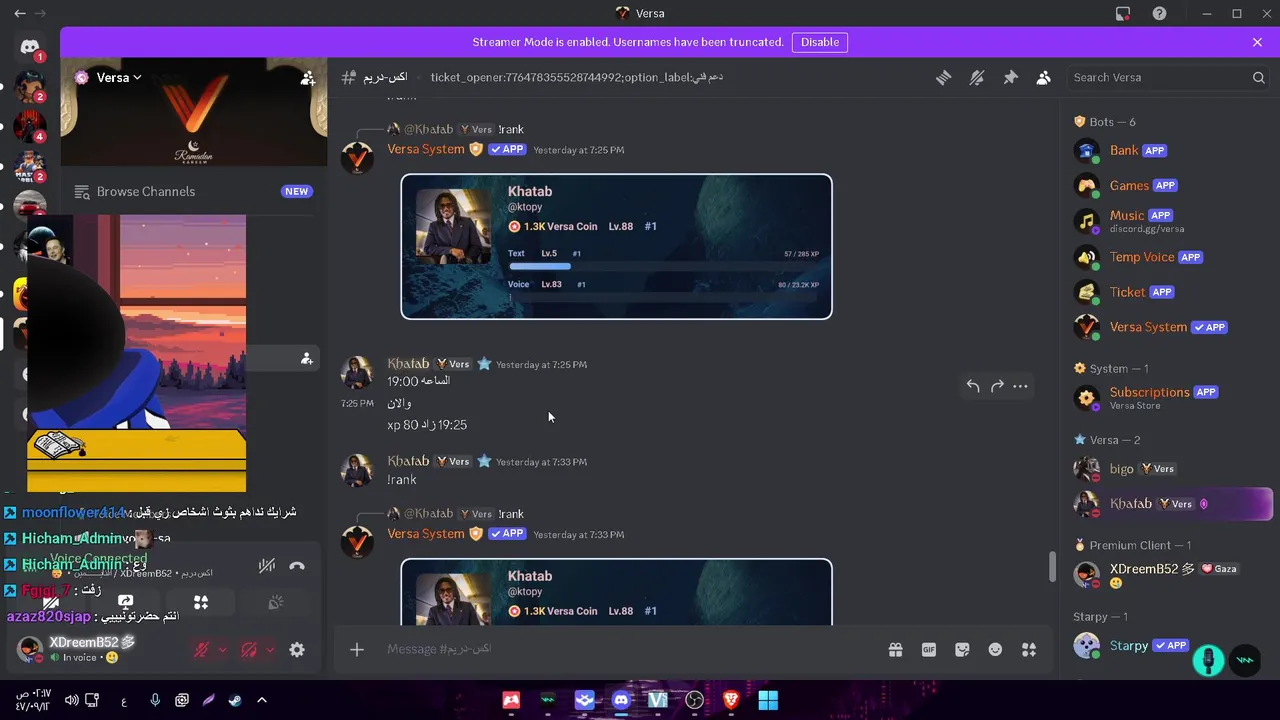Viewport: 1280px width, 720px height.
Task: Open the Windows Start button
Action: pos(767,700)
